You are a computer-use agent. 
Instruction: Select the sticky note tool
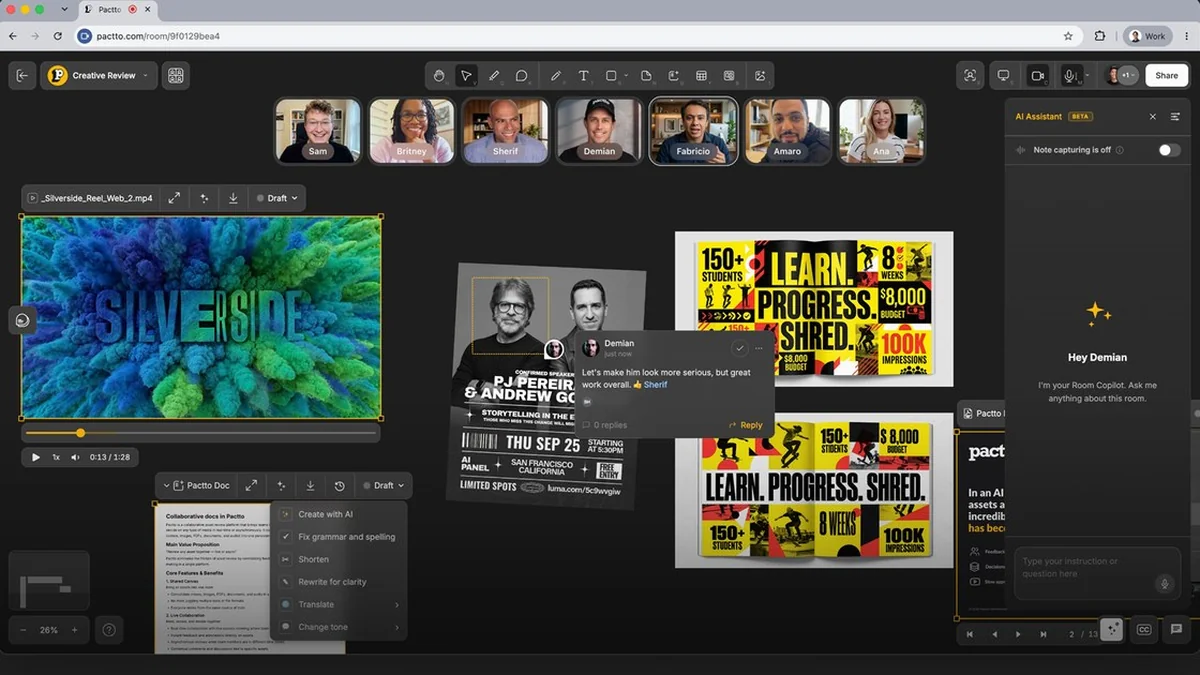click(646, 76)
